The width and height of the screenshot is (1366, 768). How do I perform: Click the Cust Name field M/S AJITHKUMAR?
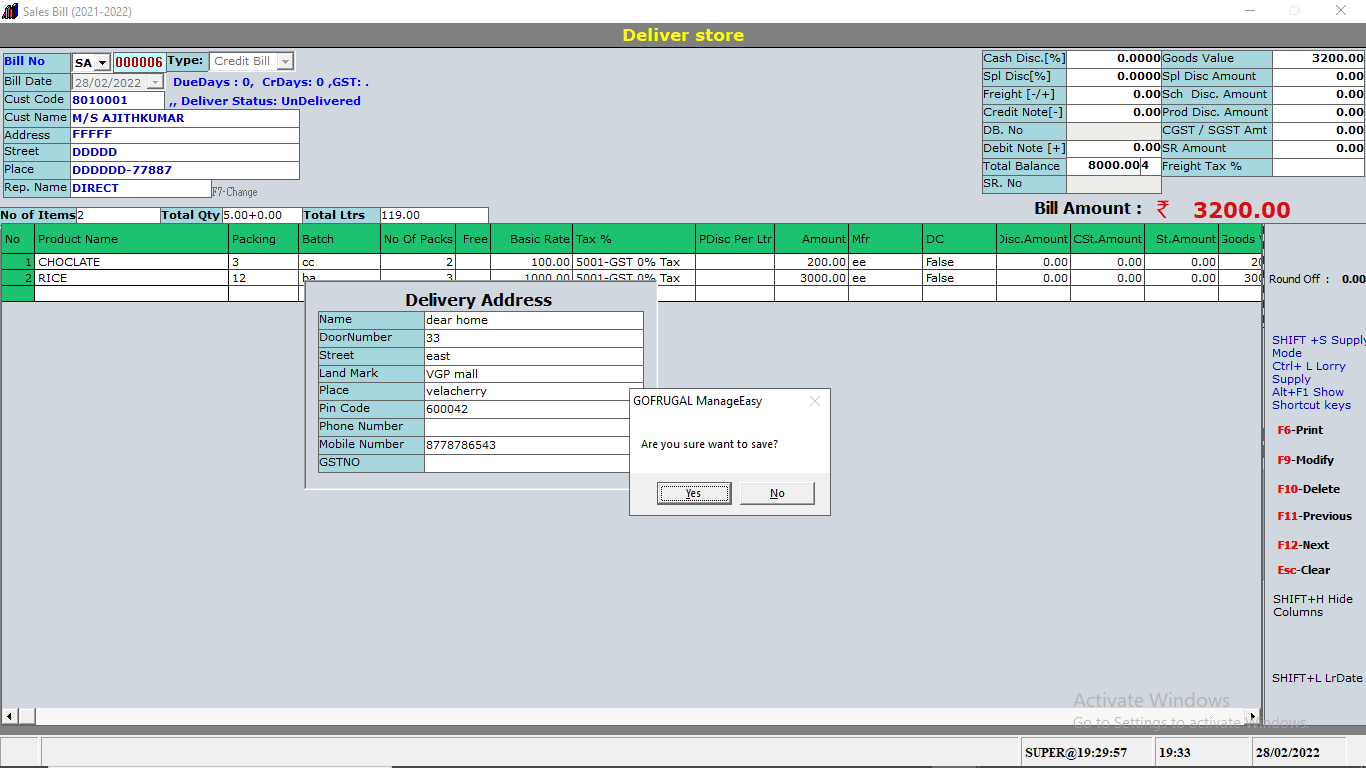pos(185,118)
